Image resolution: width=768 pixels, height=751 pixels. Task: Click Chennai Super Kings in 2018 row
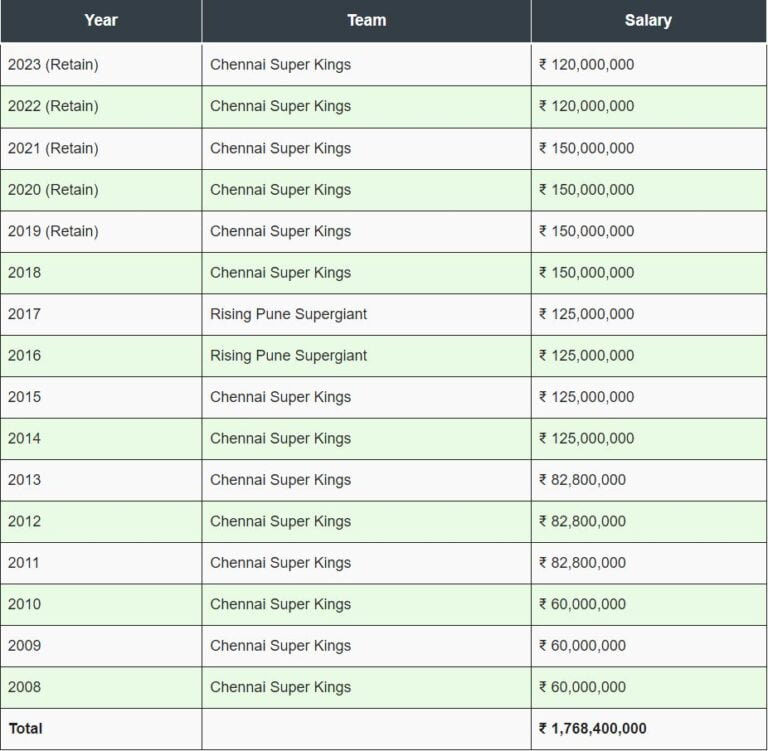[x=281, y=273]
